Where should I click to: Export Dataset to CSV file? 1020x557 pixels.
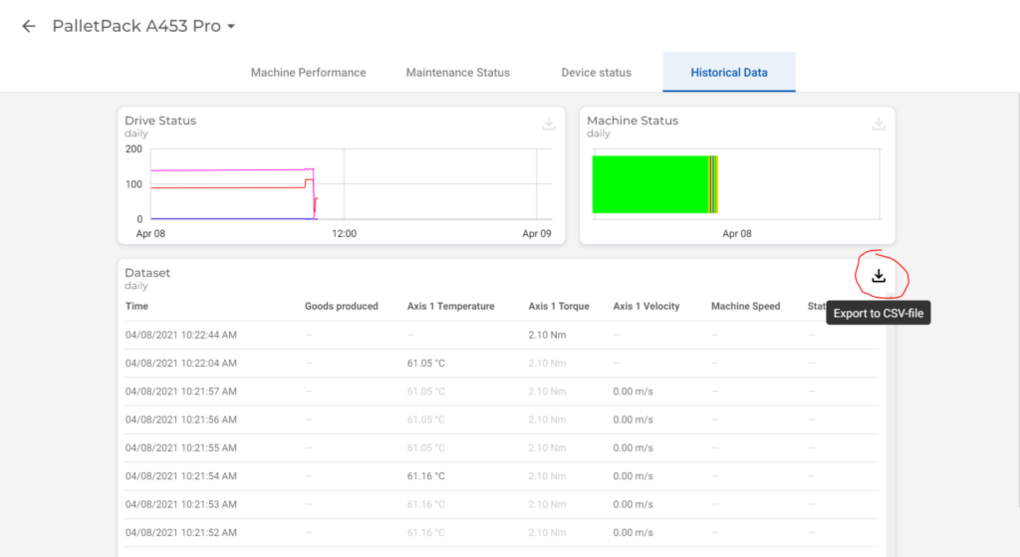point(879,276)
